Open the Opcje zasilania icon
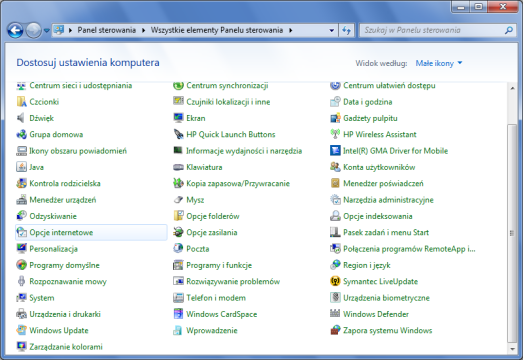This screenshot has height=360, width=523. click(x=178, y=233)
